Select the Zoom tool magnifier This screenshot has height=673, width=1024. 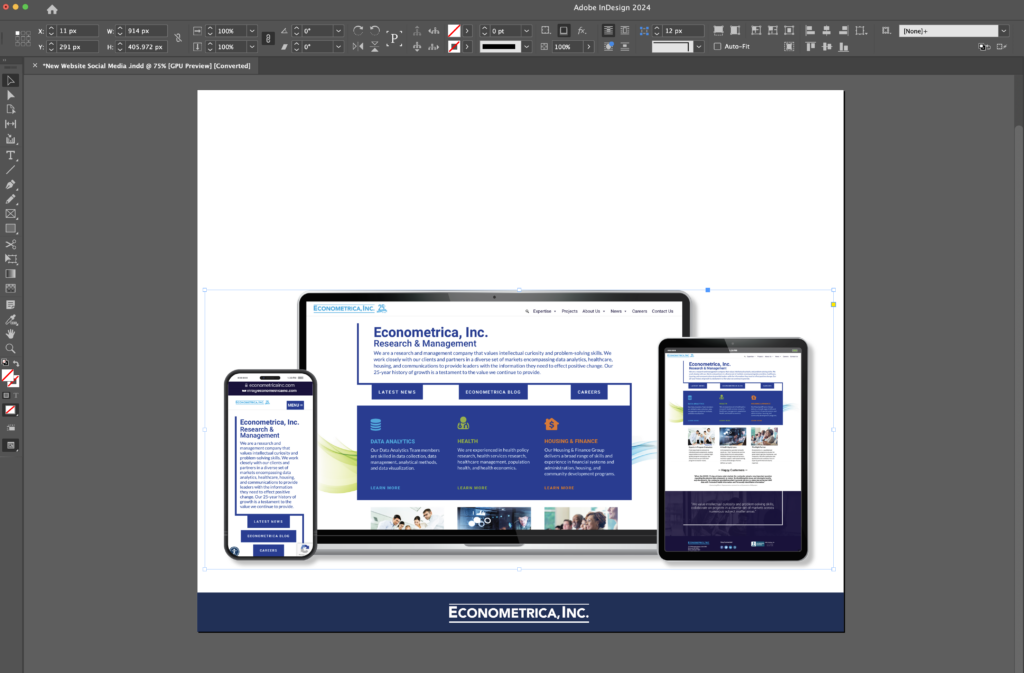click(x=10, y=349)
